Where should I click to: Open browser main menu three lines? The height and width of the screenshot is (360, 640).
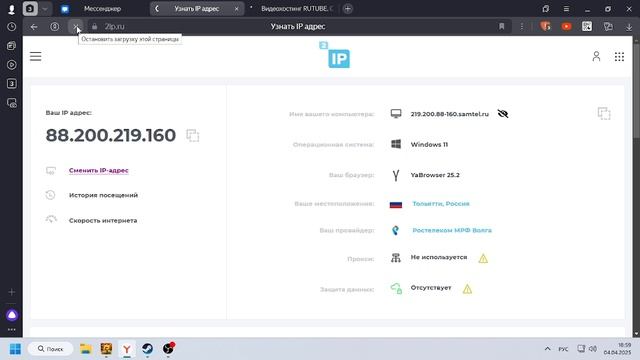(566, 9)
